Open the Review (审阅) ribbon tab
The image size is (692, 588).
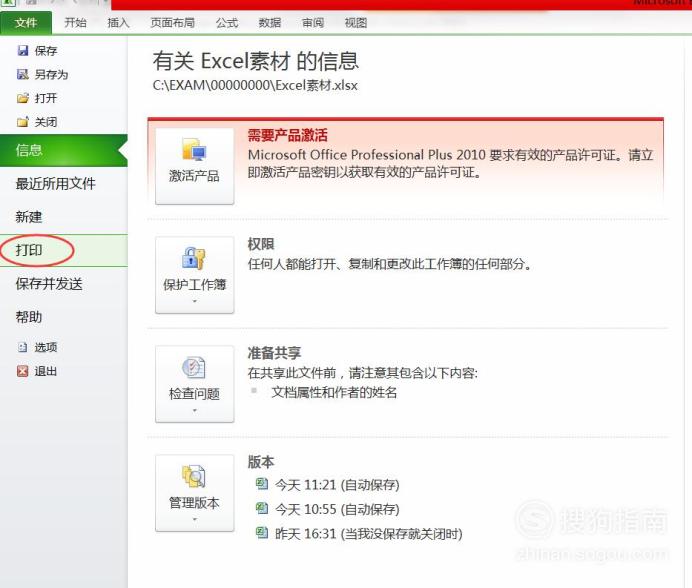313,23
